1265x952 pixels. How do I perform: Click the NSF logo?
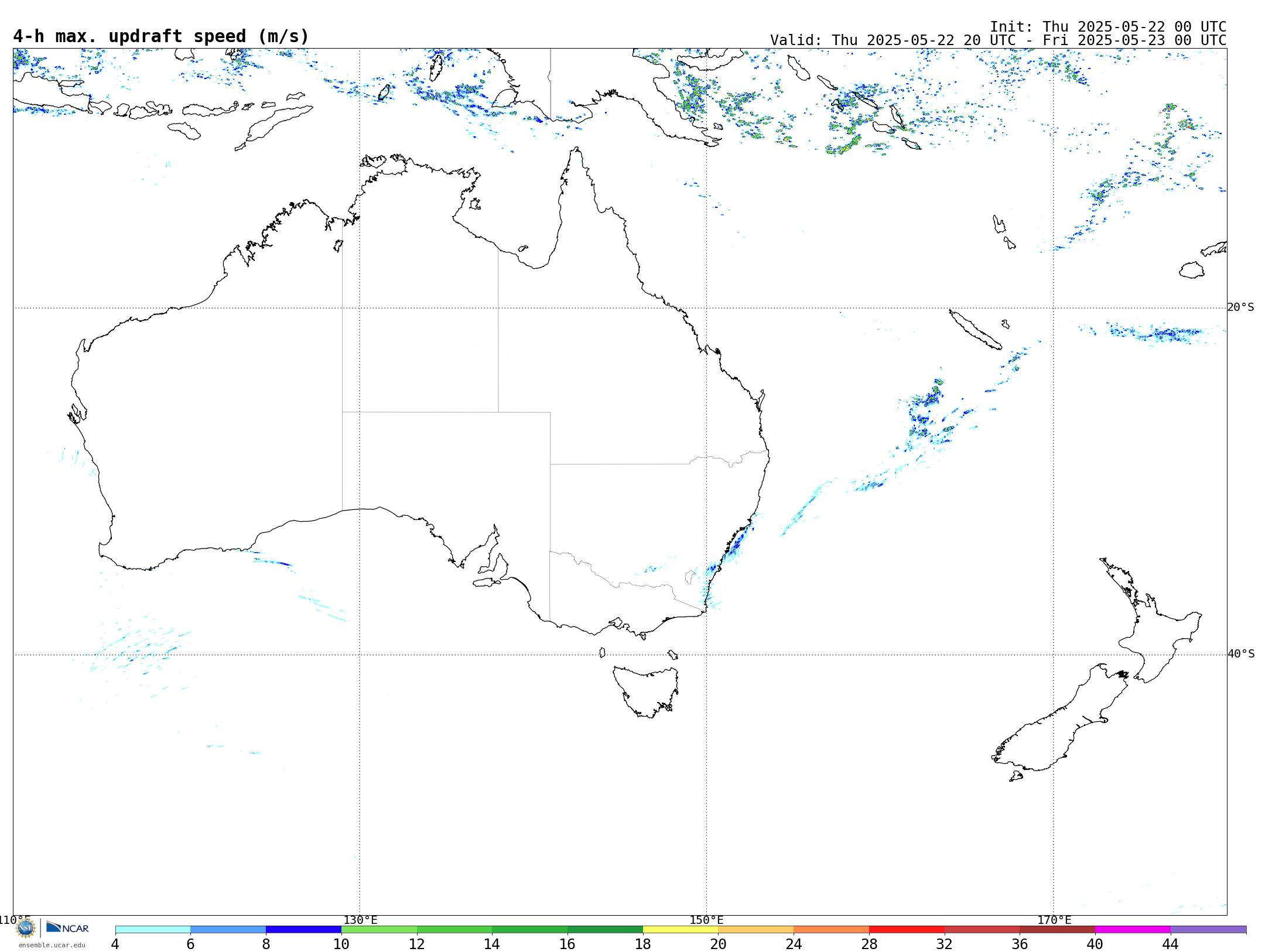tap(26, 928)
